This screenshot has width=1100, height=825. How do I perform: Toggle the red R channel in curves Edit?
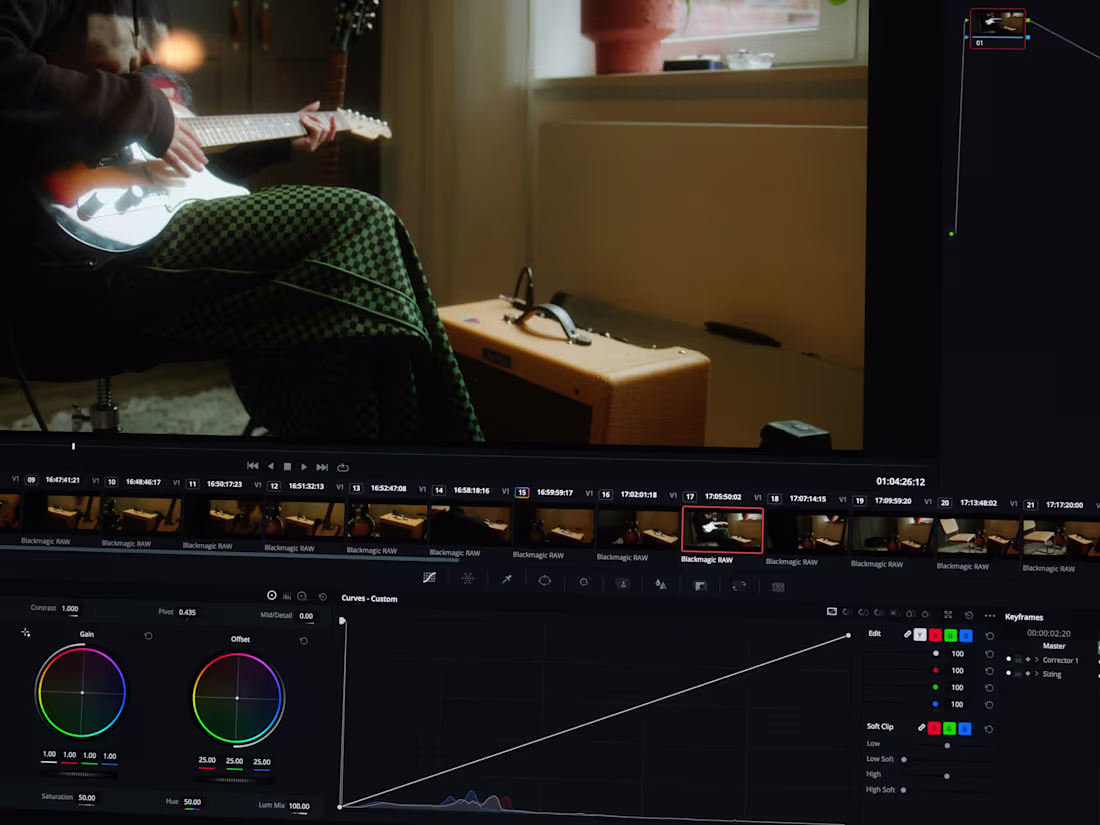[935, 635]
